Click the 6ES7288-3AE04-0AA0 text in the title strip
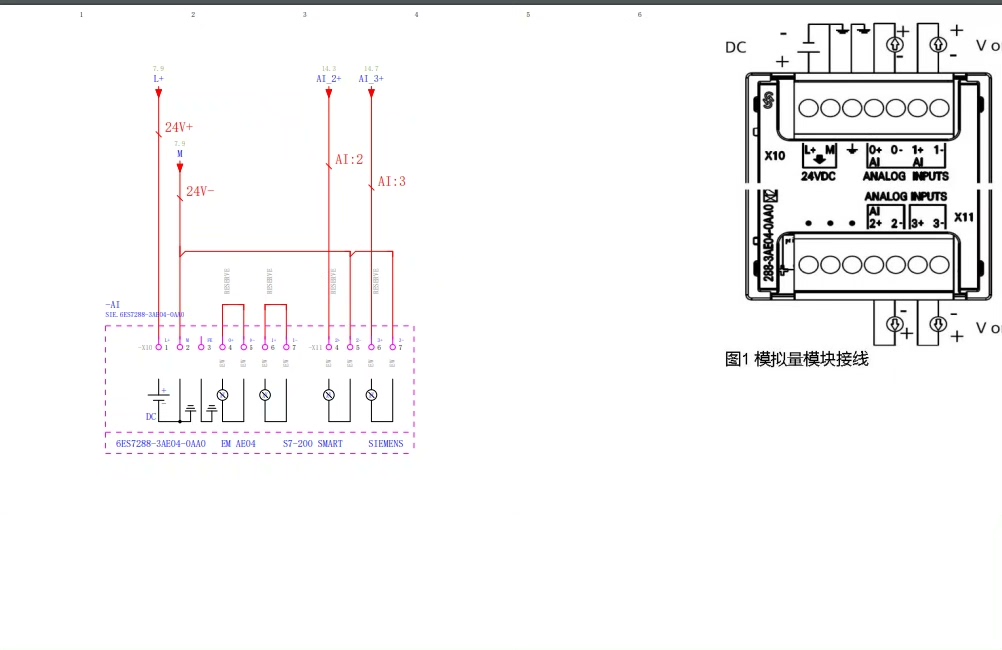 (160, 444)
